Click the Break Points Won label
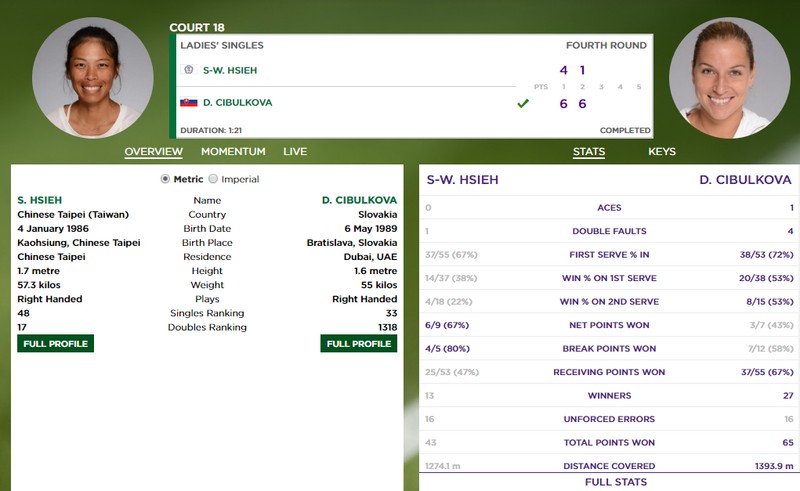 609,349
